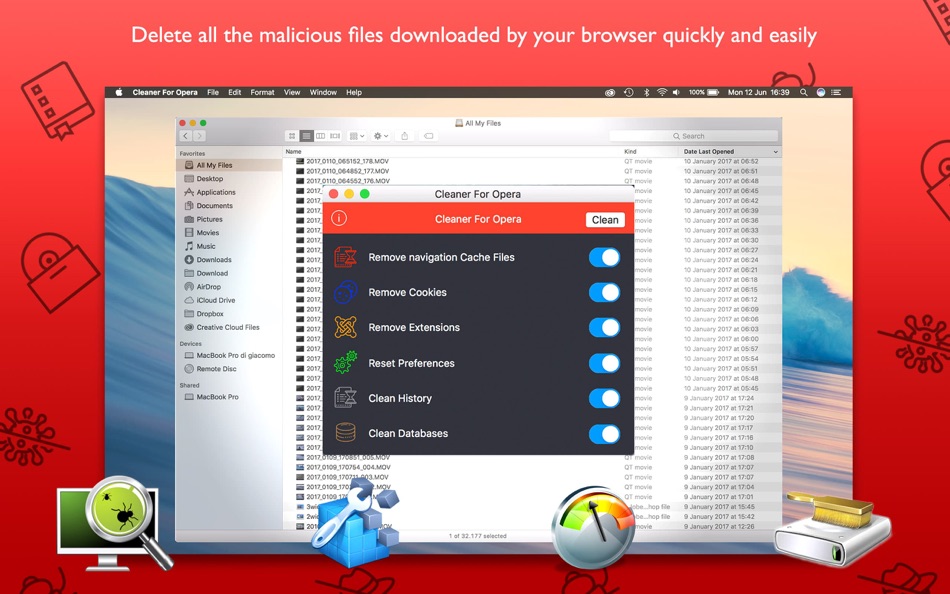Click Spotlight search icon in menu bar

[x=803, y=92]
